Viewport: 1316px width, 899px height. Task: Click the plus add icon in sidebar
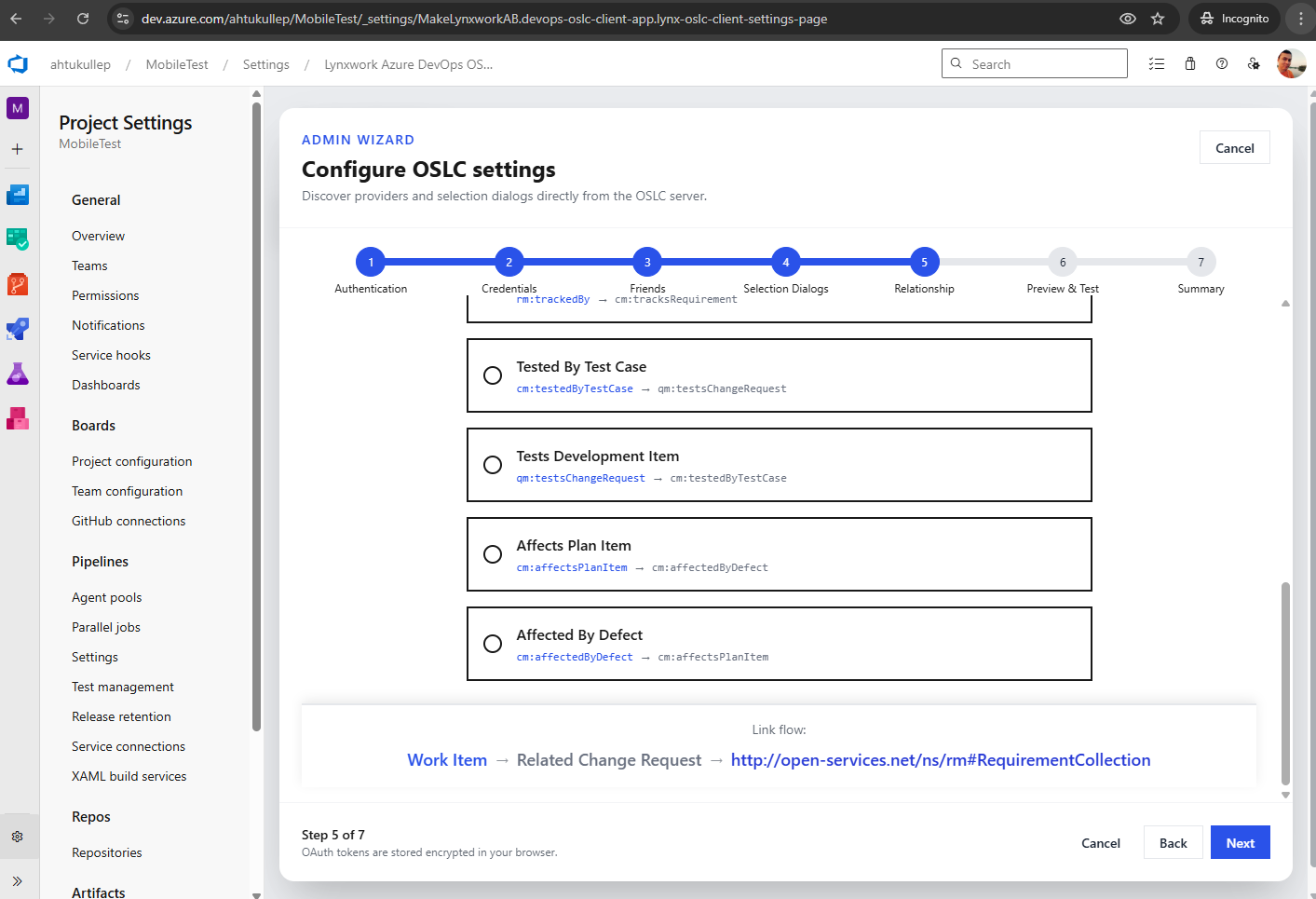18,149
